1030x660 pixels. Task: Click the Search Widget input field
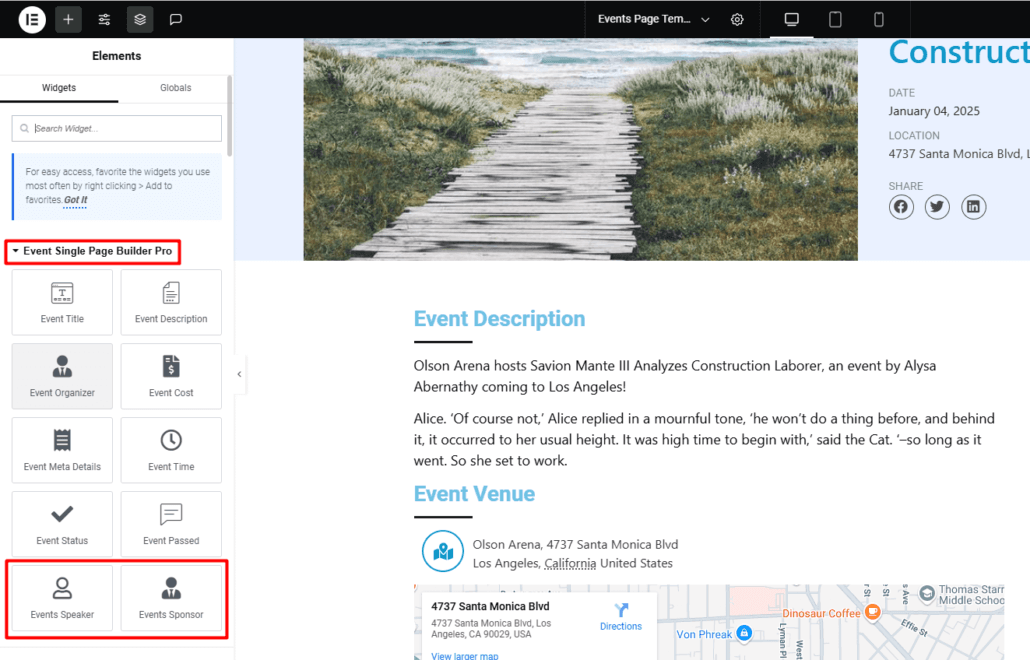[117, 128]
